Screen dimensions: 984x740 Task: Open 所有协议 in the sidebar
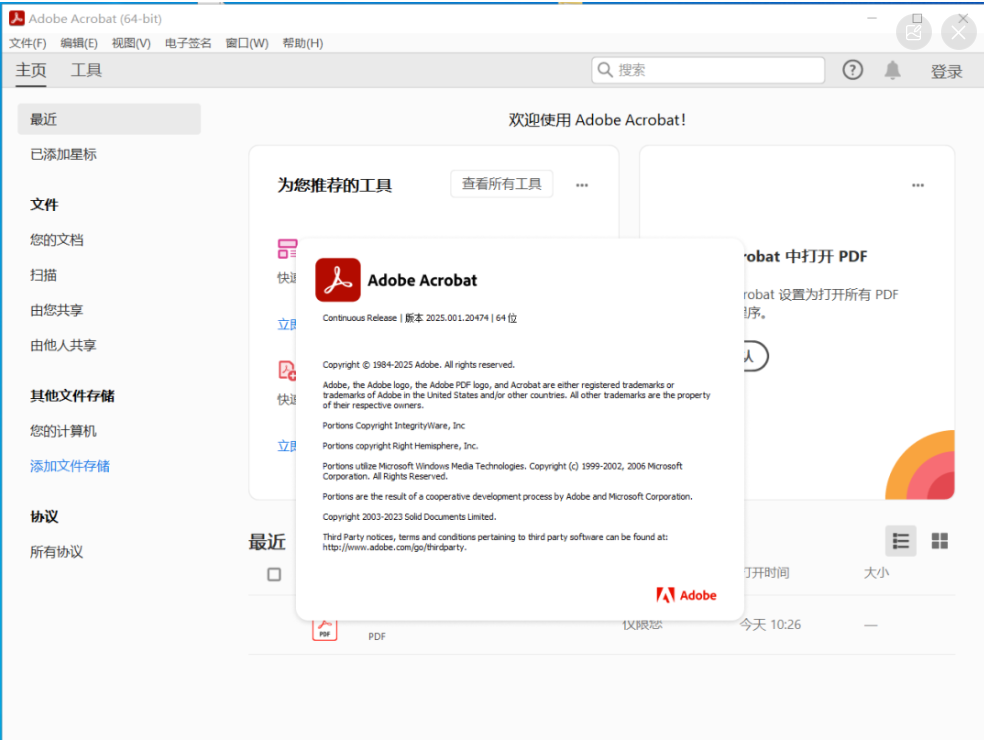(x=56, y=552)
